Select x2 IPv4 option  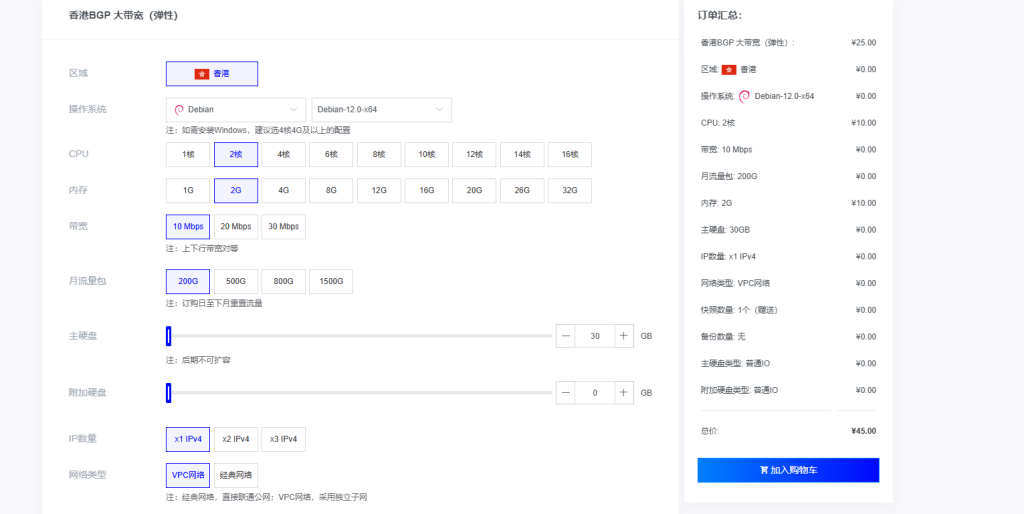pos(236,439)
